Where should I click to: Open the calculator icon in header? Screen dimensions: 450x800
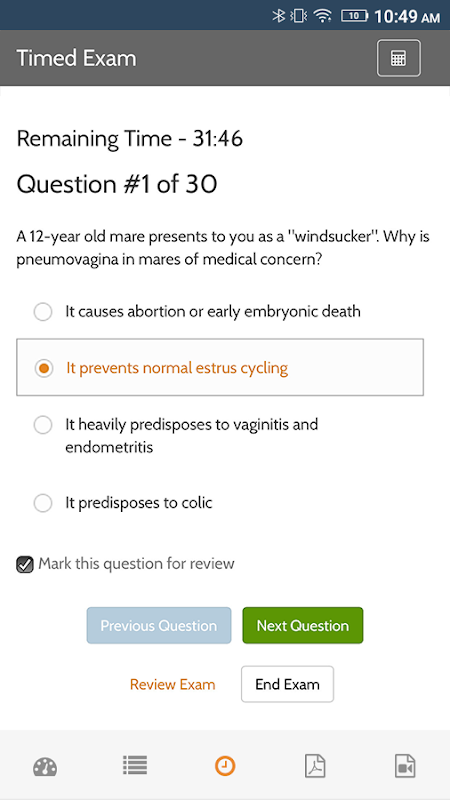398,58
